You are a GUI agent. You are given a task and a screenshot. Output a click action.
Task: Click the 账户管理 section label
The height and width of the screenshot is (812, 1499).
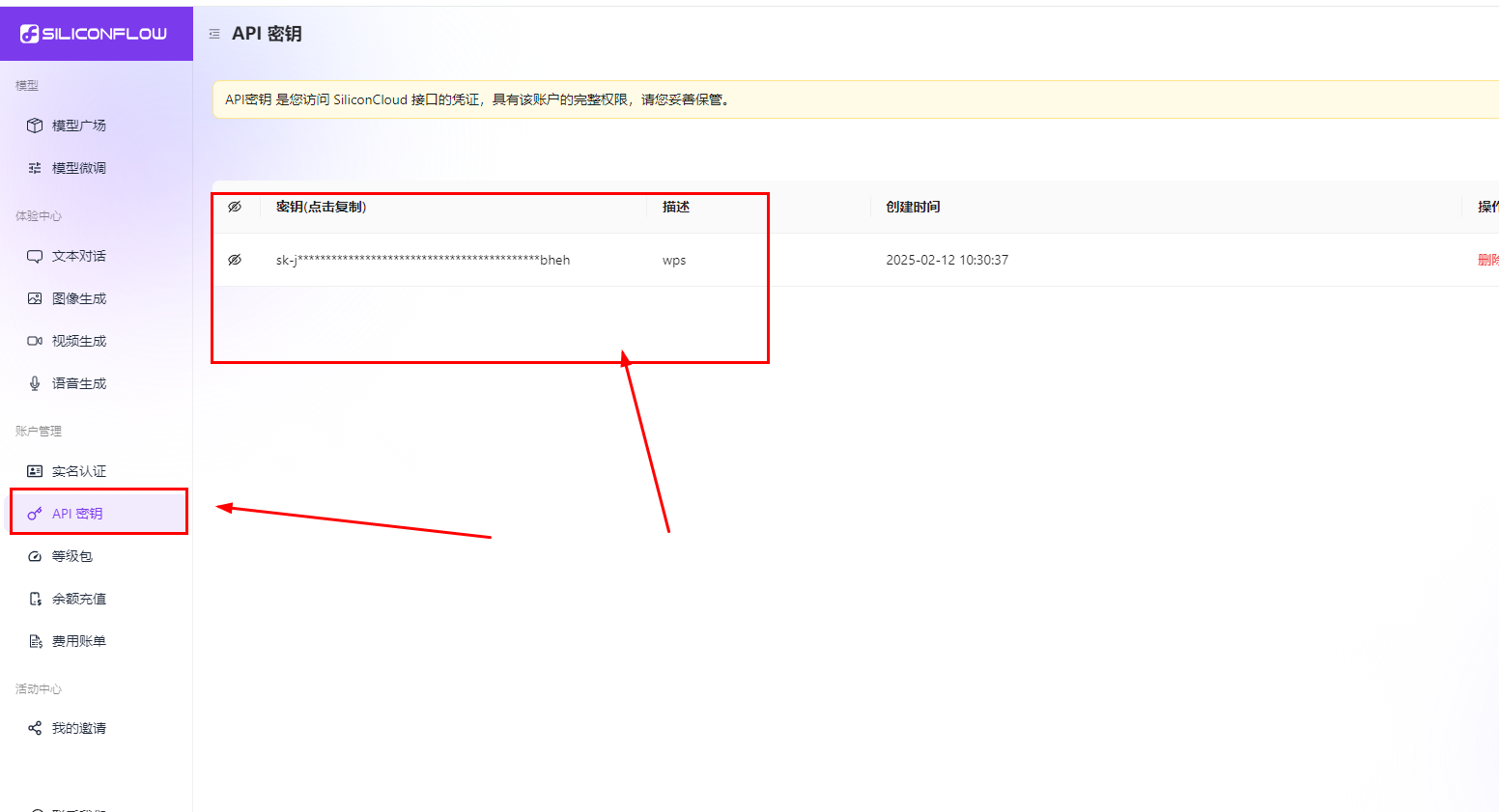39,431
